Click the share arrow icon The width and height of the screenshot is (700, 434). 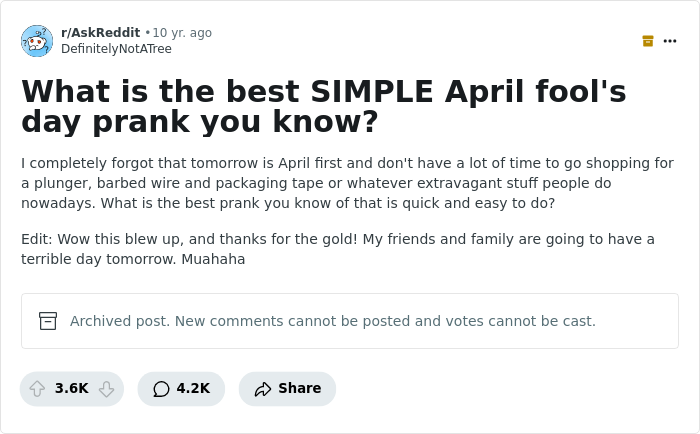point(263,389)
